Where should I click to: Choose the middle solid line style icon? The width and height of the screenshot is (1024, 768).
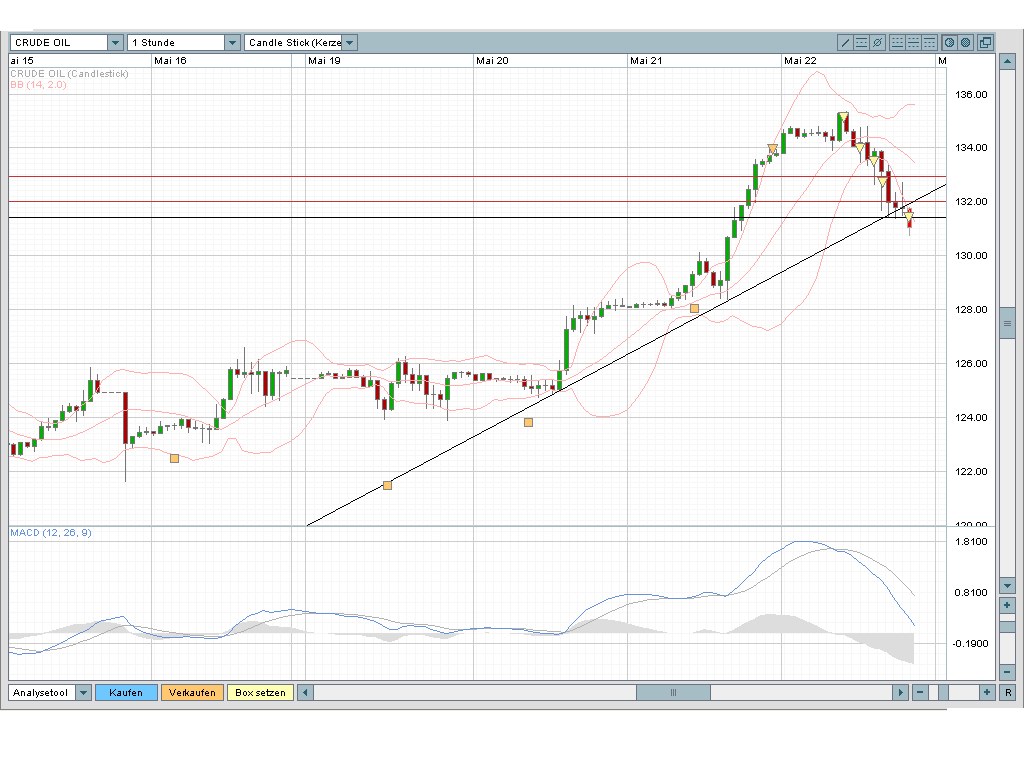click(x=913, y=43)
